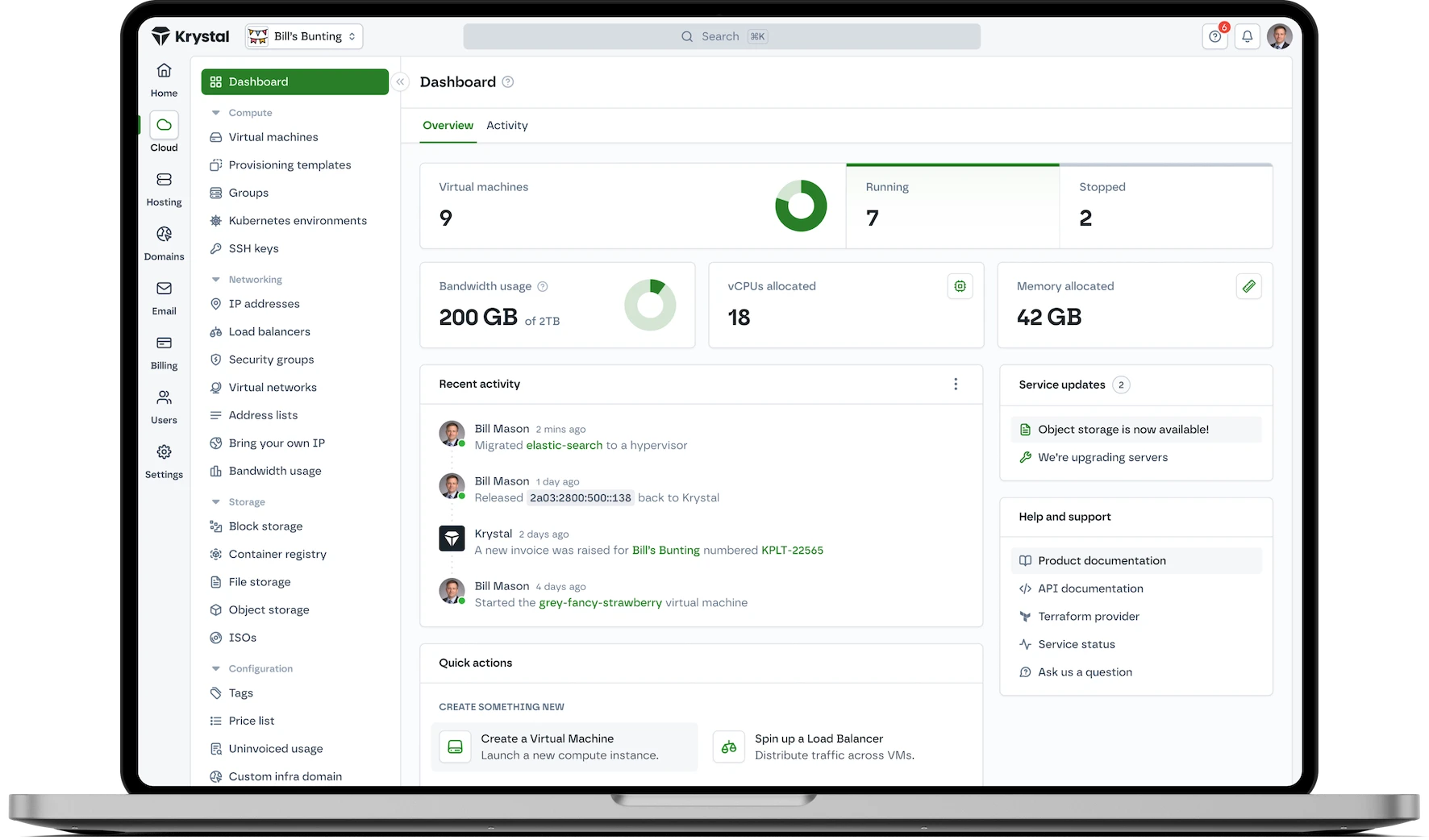1429x840 pixels.
Task: Click the Memory allocated icon
Action: point(1248,286)
